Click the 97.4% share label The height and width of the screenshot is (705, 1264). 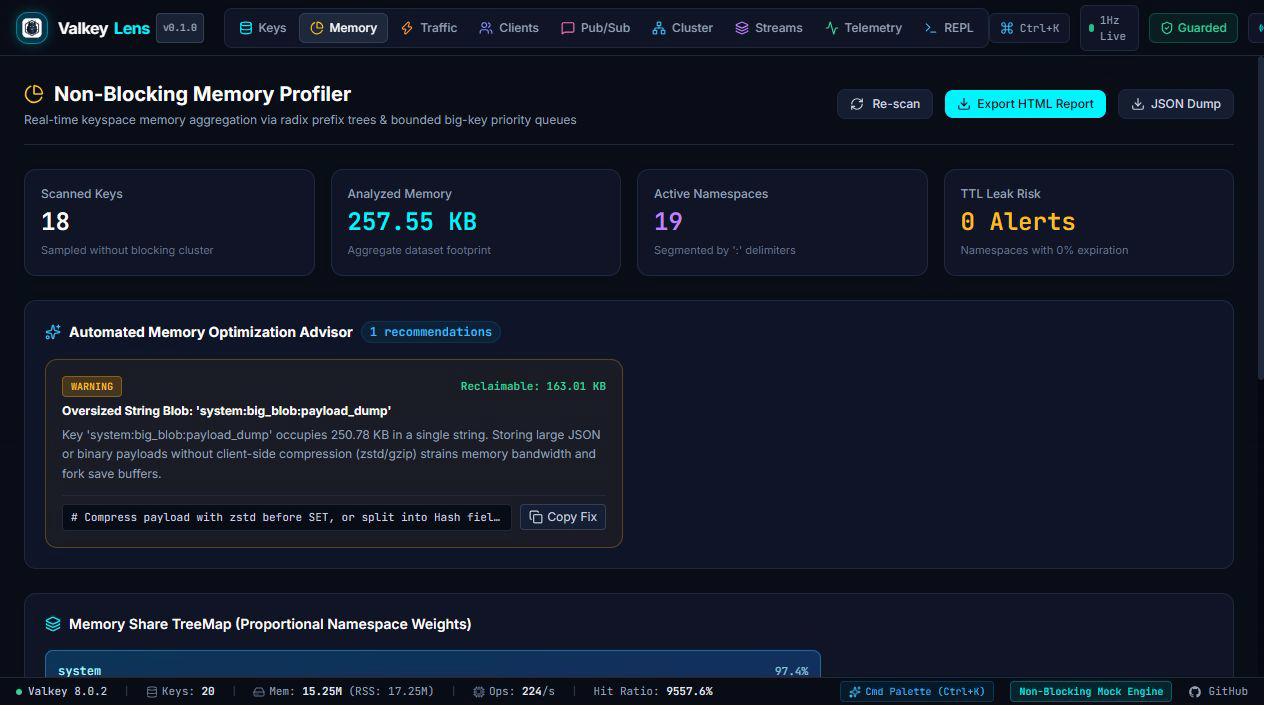click(x=791, y=671)
